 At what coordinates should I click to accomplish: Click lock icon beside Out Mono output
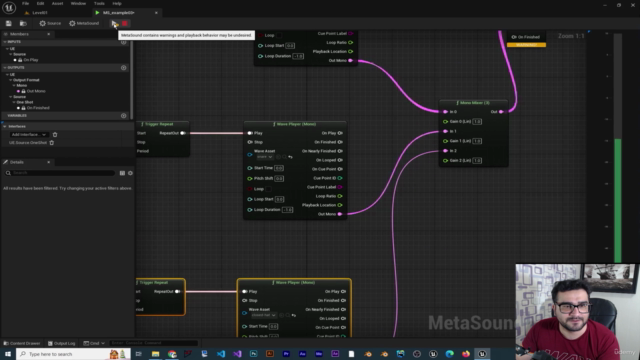tap(23, 91)
